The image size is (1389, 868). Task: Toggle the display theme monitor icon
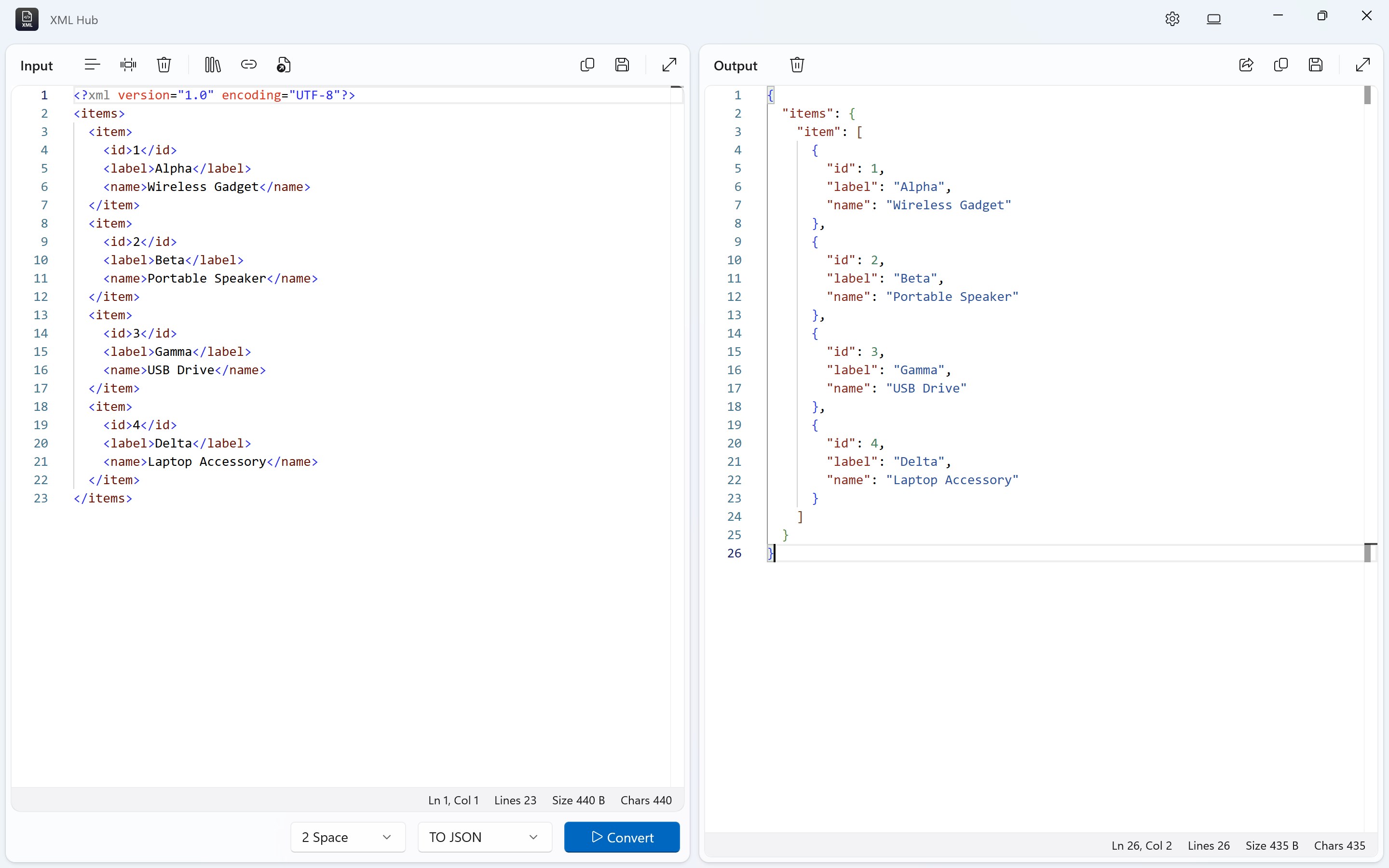pos(1214,19)
